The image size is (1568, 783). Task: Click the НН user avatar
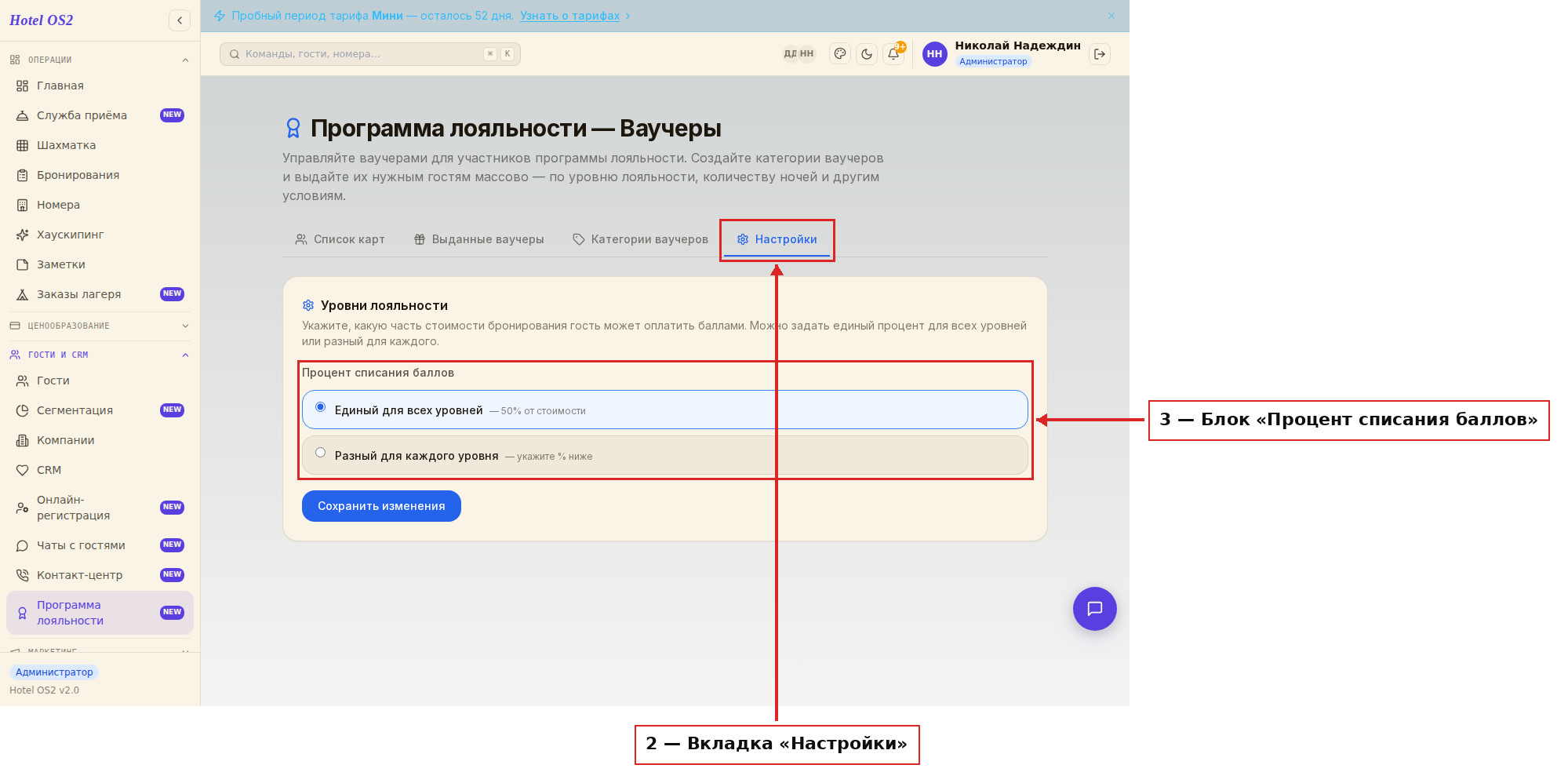(x=934, y=54)
